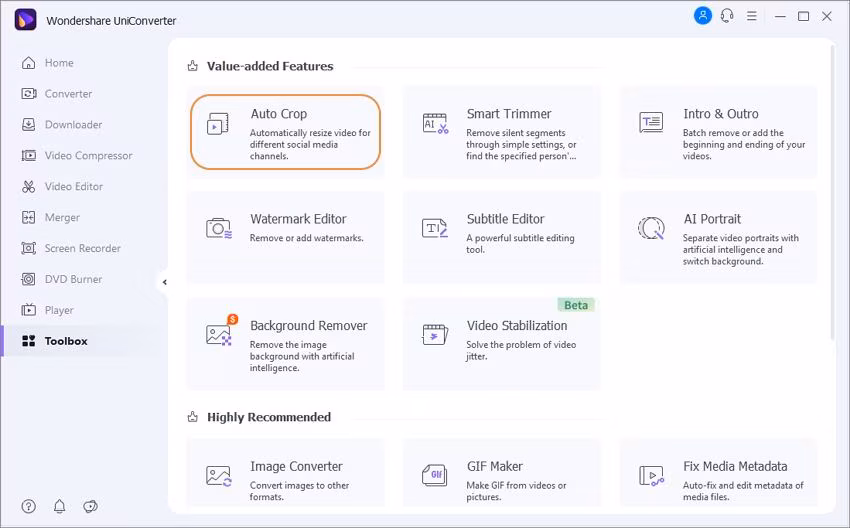
Task: Open the Video Compressor section
Action: tap(88, 156)
